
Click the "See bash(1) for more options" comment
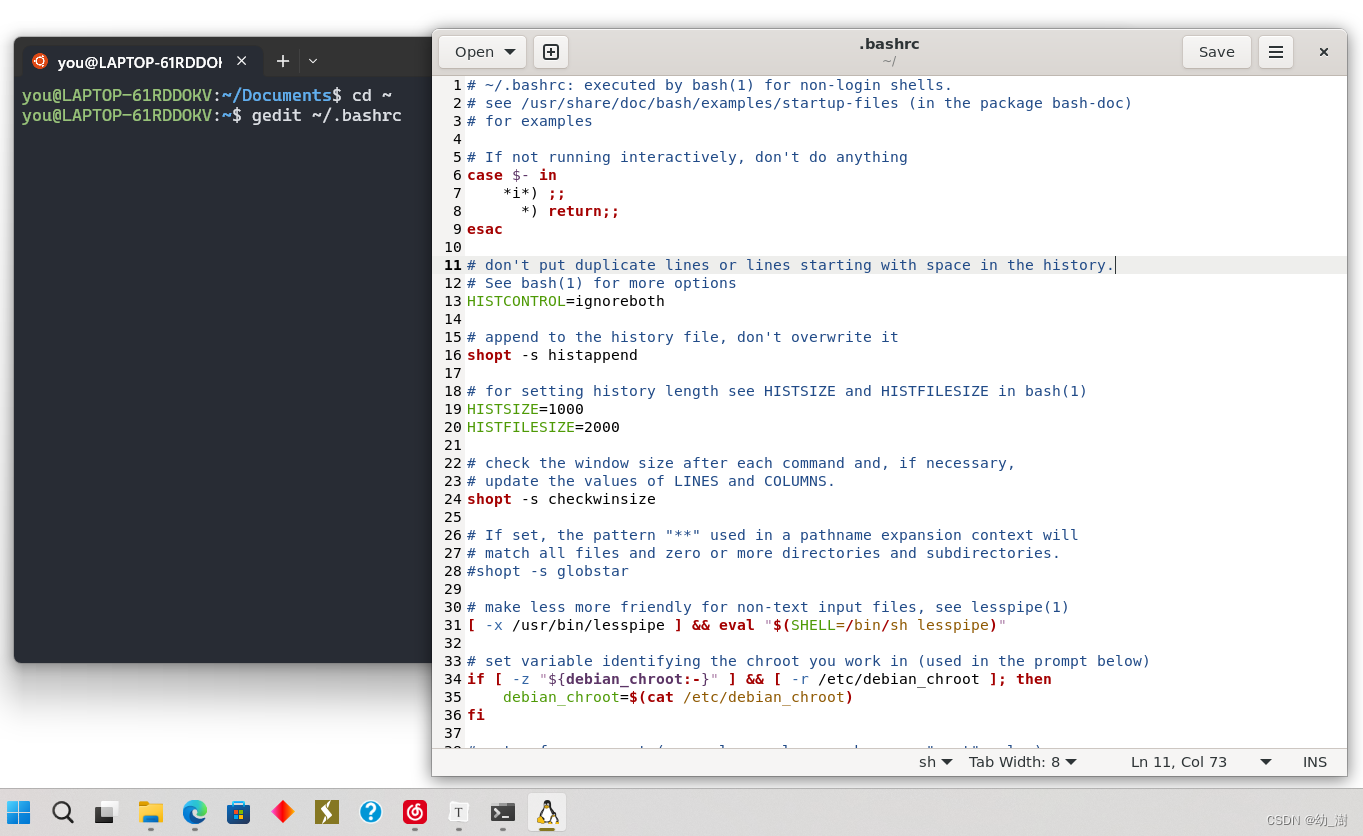[602, 283]
